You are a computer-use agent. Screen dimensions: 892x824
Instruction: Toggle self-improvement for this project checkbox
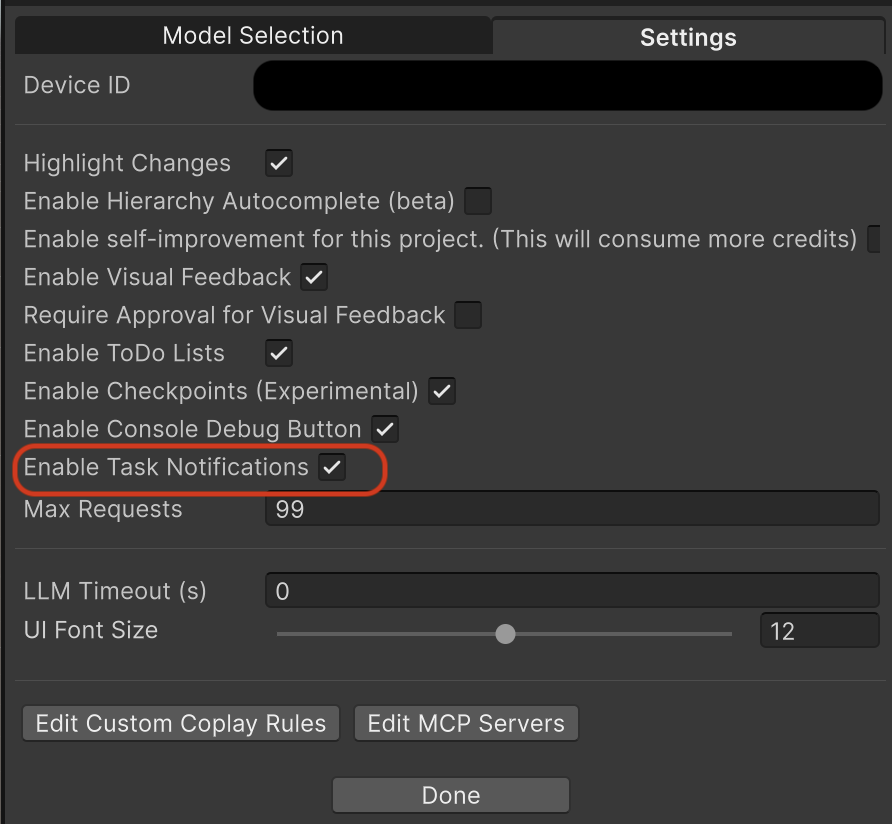874,239
